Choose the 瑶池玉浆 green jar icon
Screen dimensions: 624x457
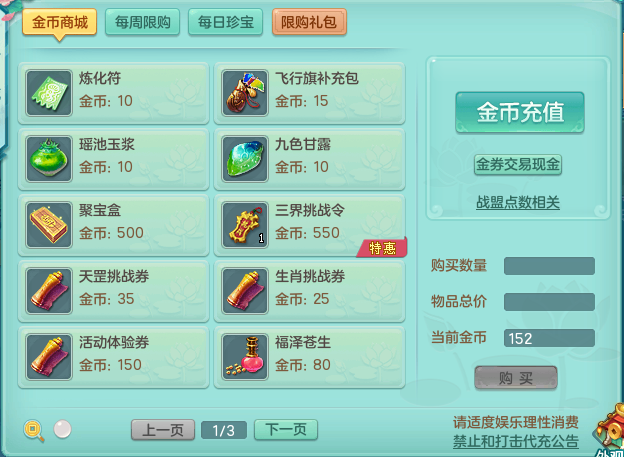point(49,159)
